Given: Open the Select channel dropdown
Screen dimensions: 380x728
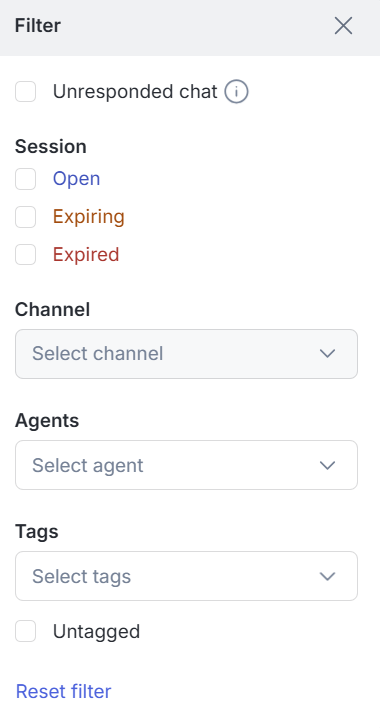Looking at the screenshot, I should coord(186,354).
